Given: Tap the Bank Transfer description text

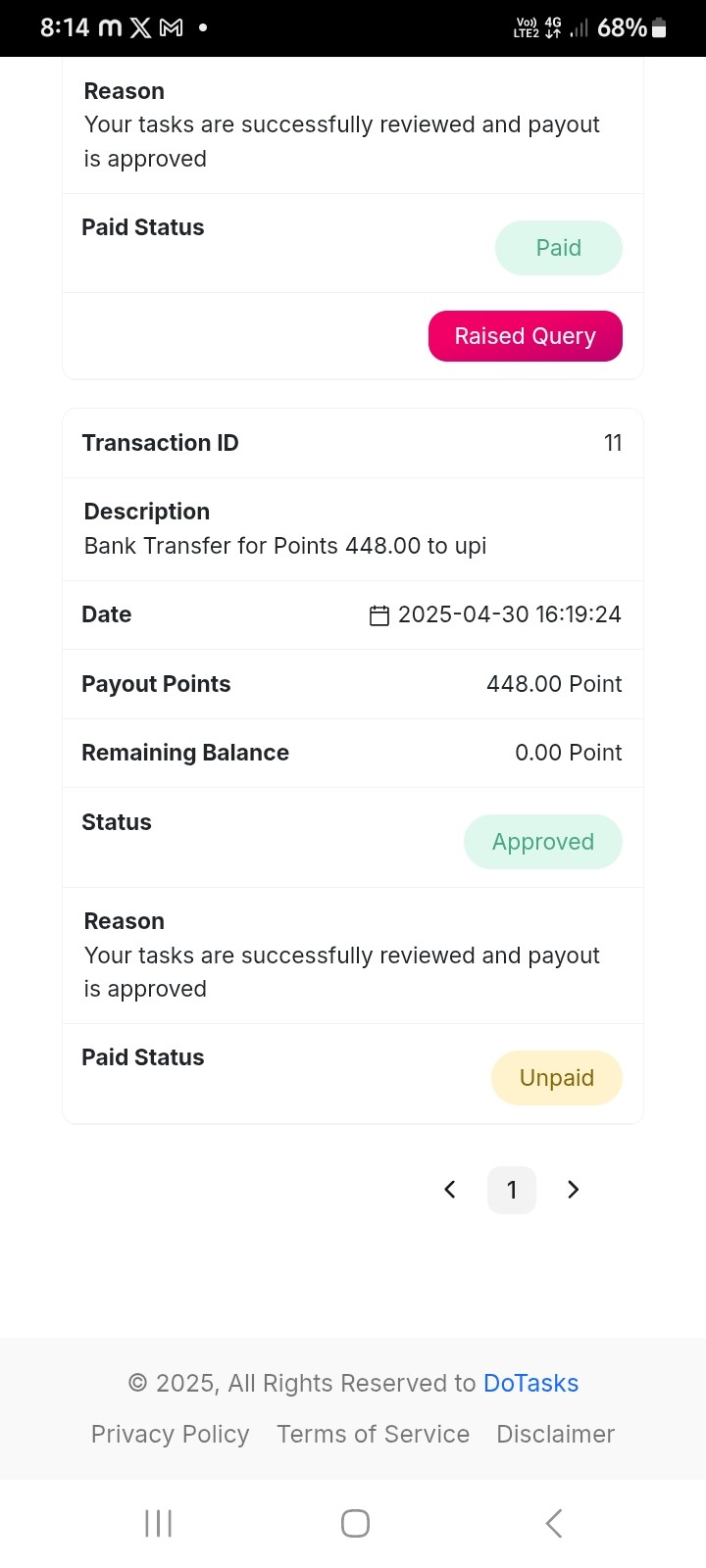Looking at the screenshot, I should (x=285, y=546).
